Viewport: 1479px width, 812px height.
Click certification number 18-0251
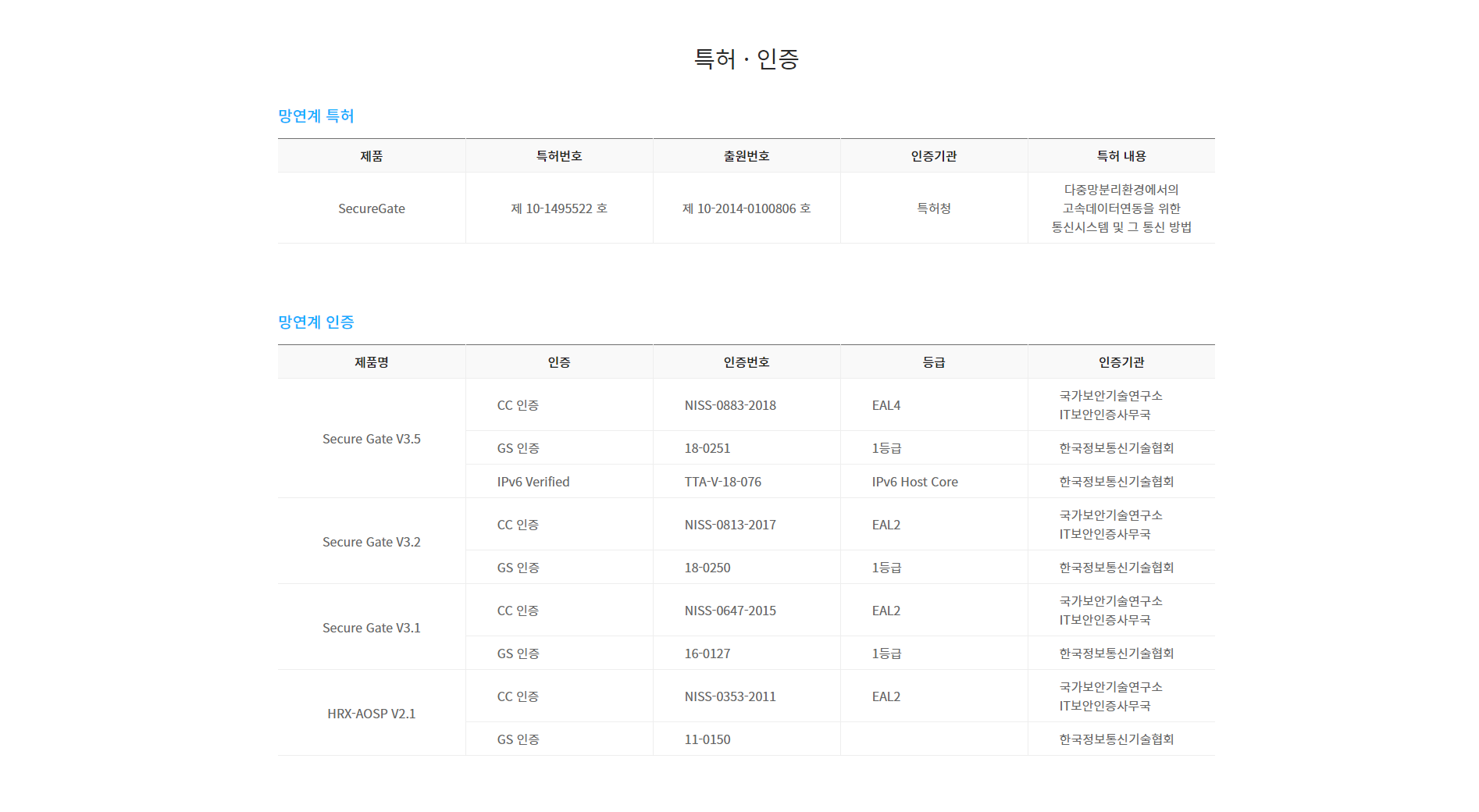click(x=707, y=448)
